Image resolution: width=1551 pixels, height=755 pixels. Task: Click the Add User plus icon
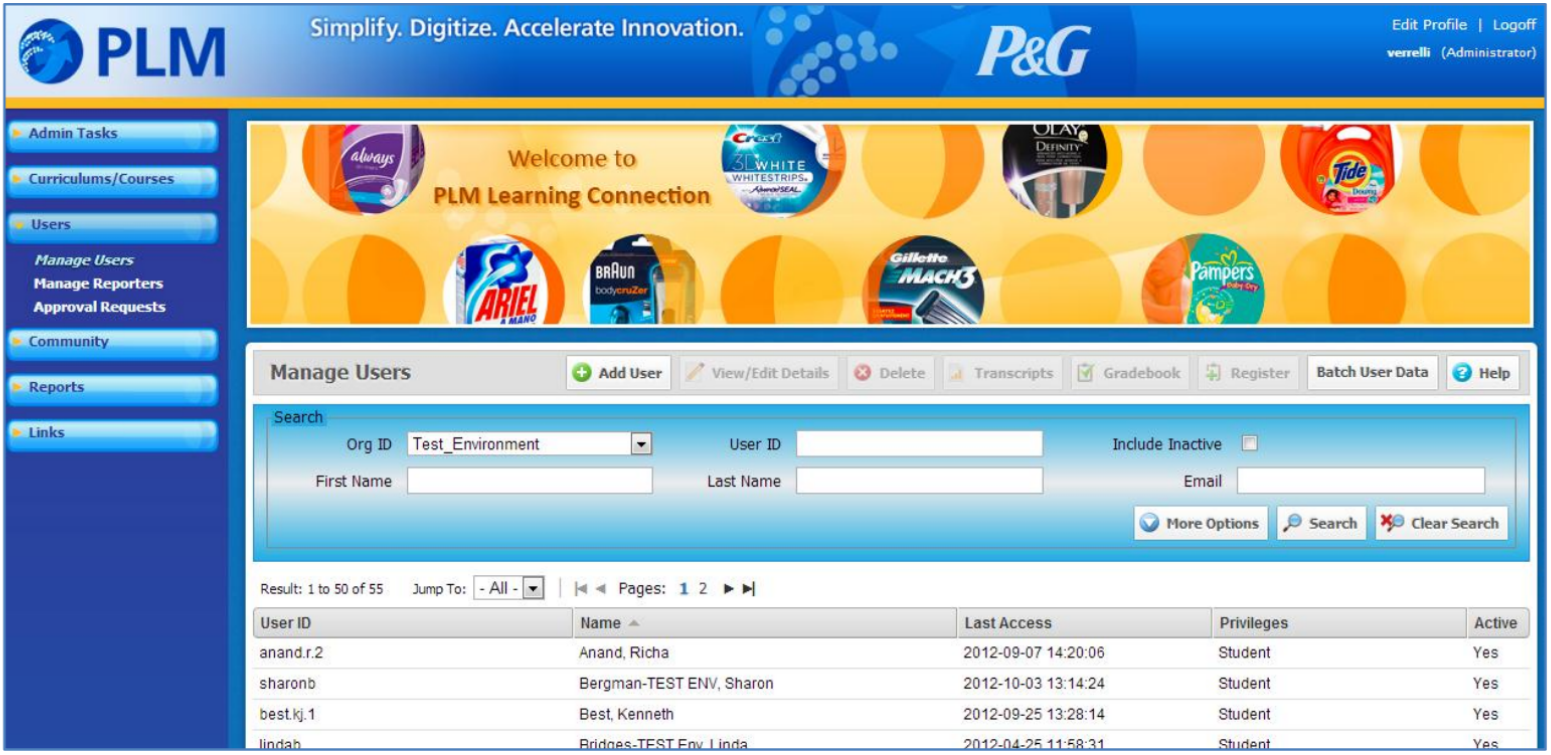[582, 373]
